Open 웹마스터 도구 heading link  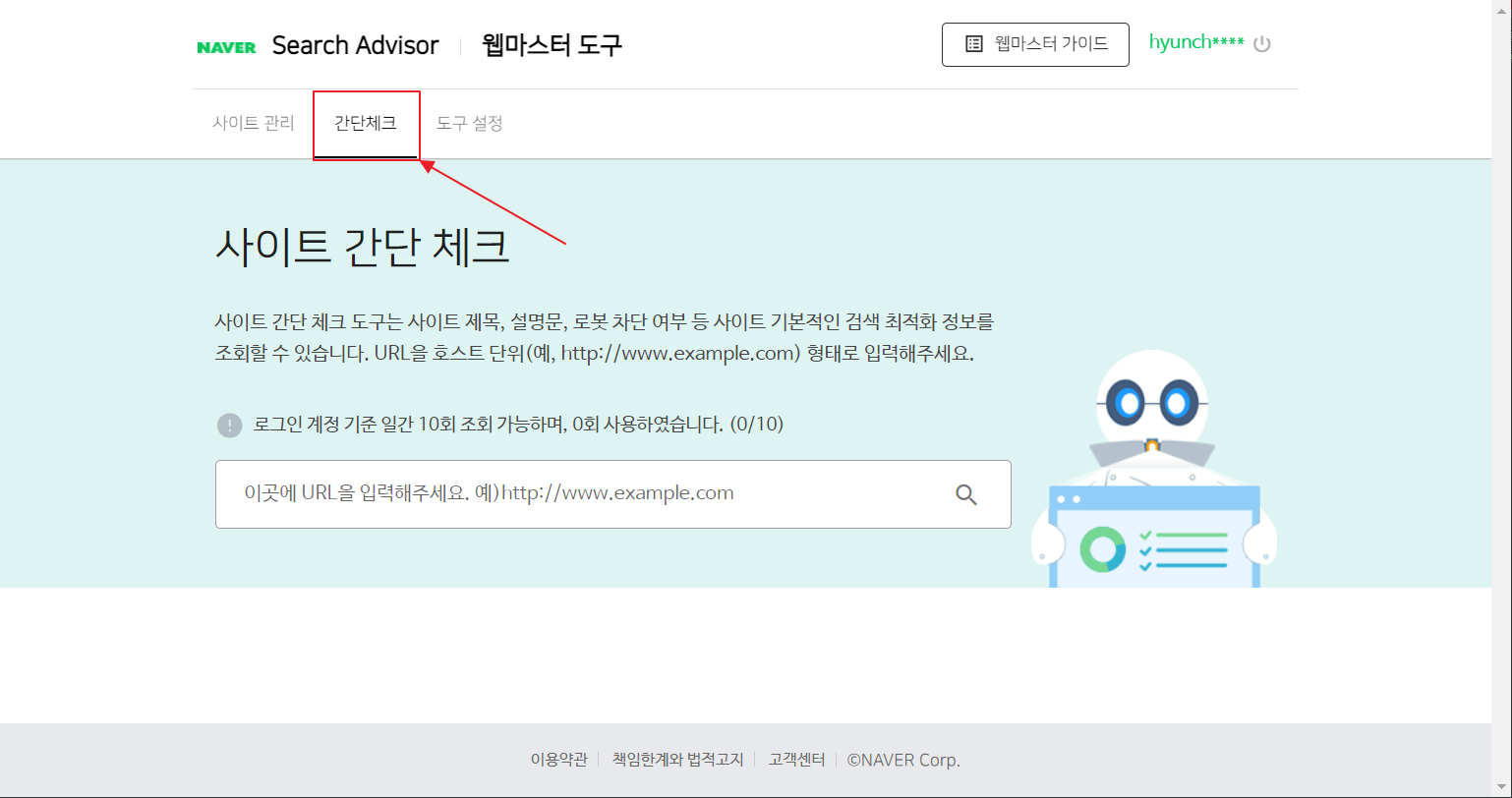point(552,45)
